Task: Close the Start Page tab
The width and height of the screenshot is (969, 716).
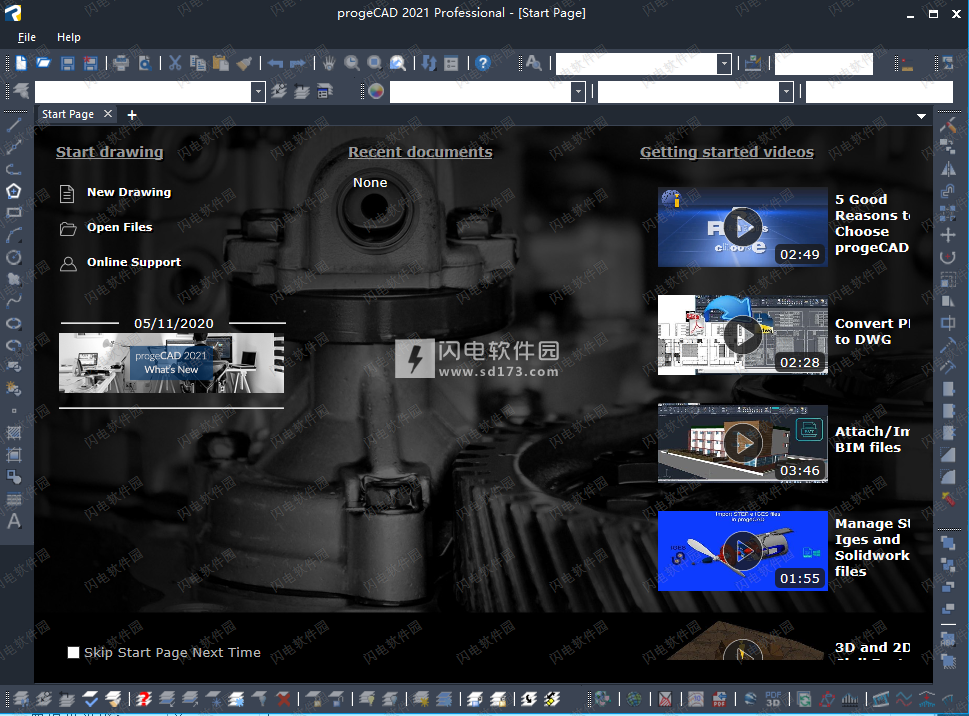Action: pyautogui.click(x=108, y=114)
